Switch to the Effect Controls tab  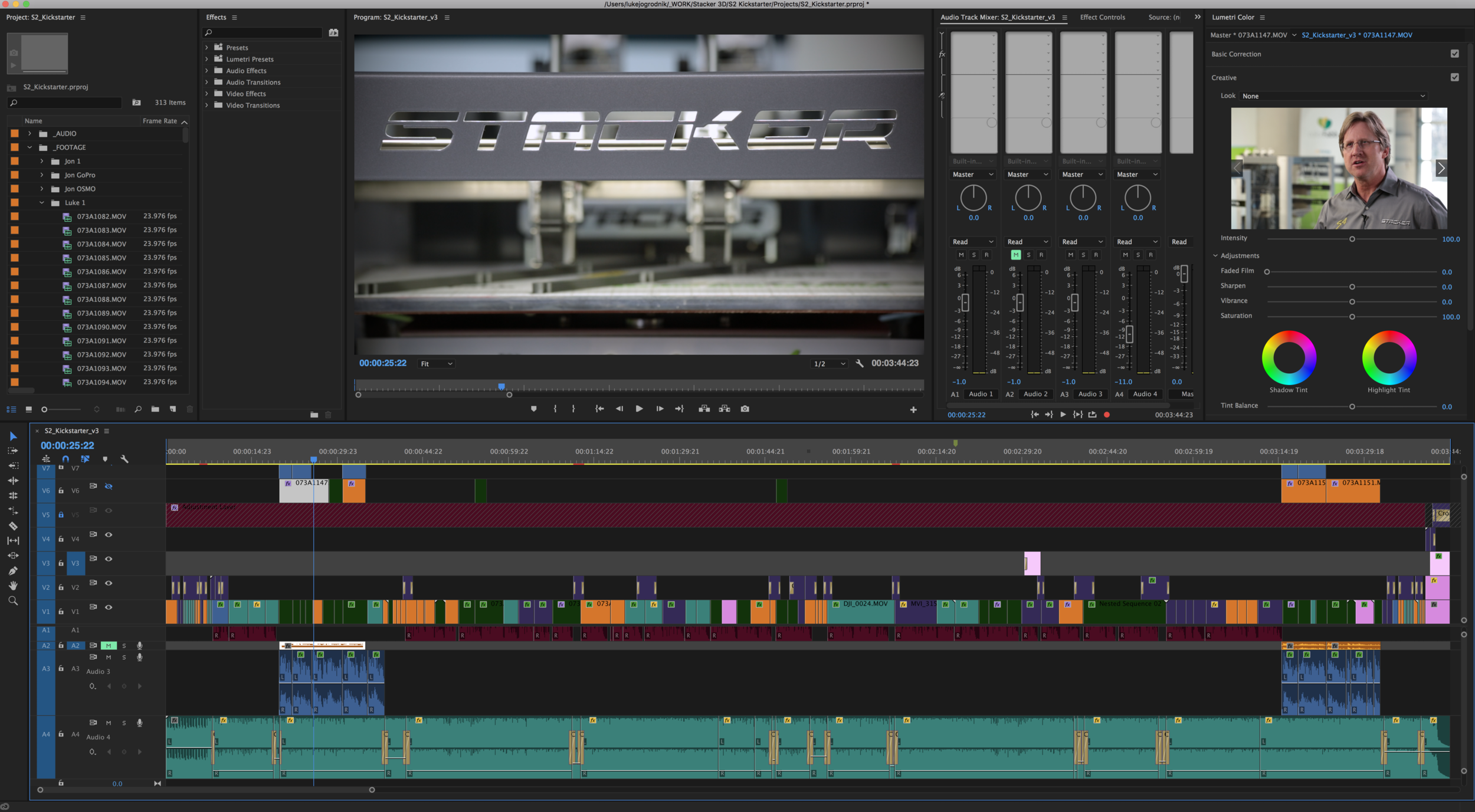[x=1102, y=17]
